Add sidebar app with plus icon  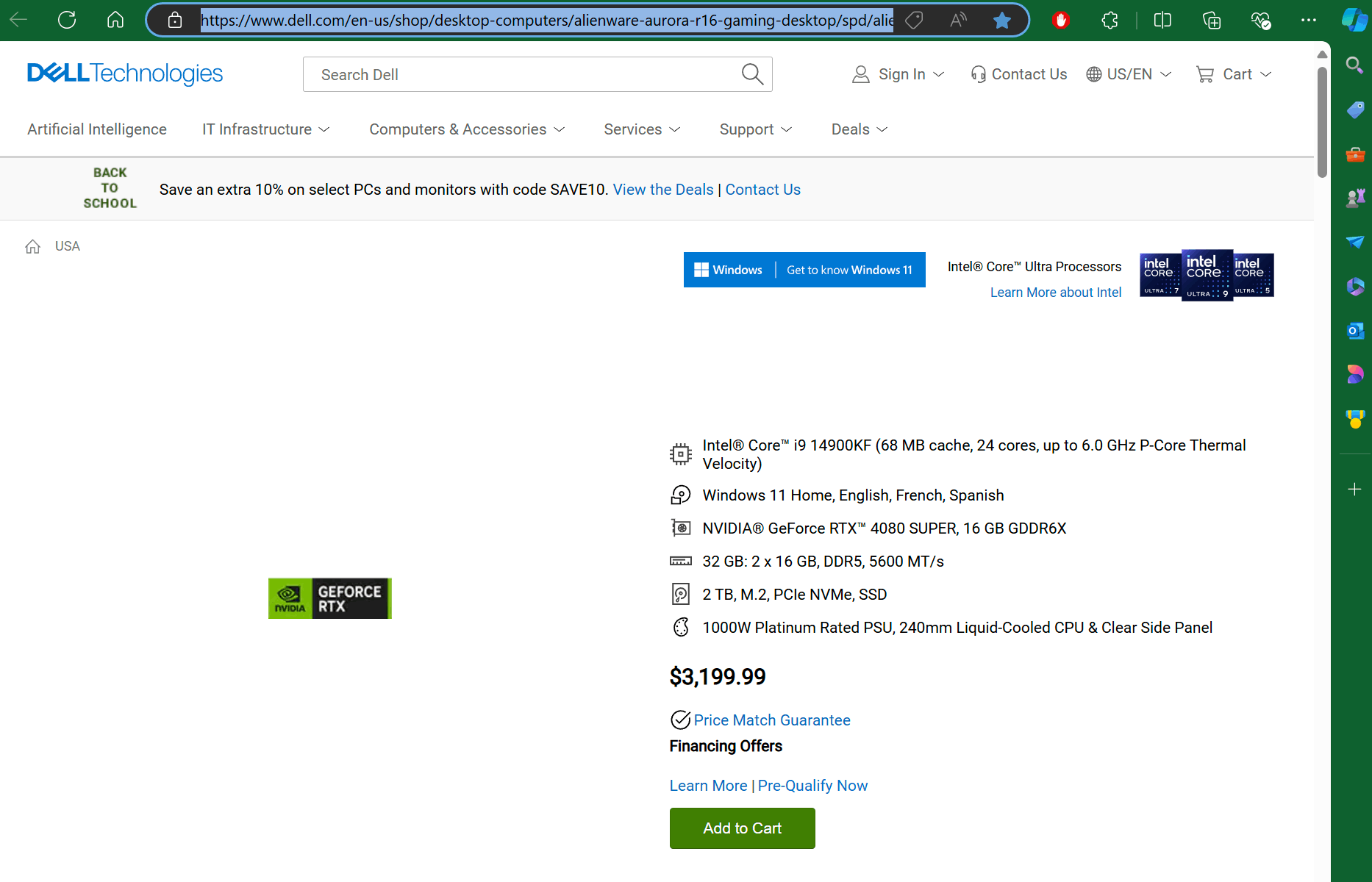pos(1354,489)
